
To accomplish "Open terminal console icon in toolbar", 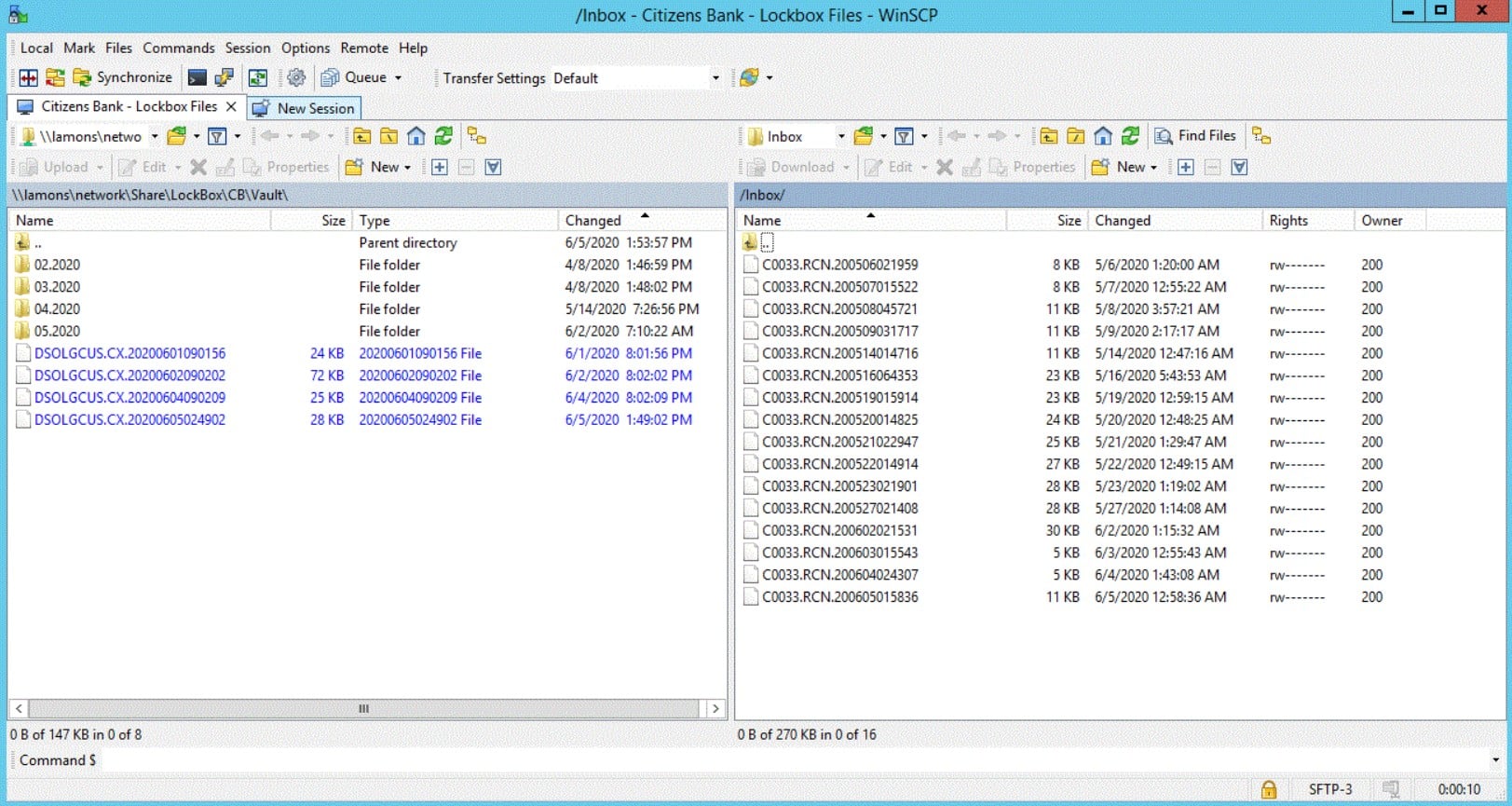I will pos(197,77).
